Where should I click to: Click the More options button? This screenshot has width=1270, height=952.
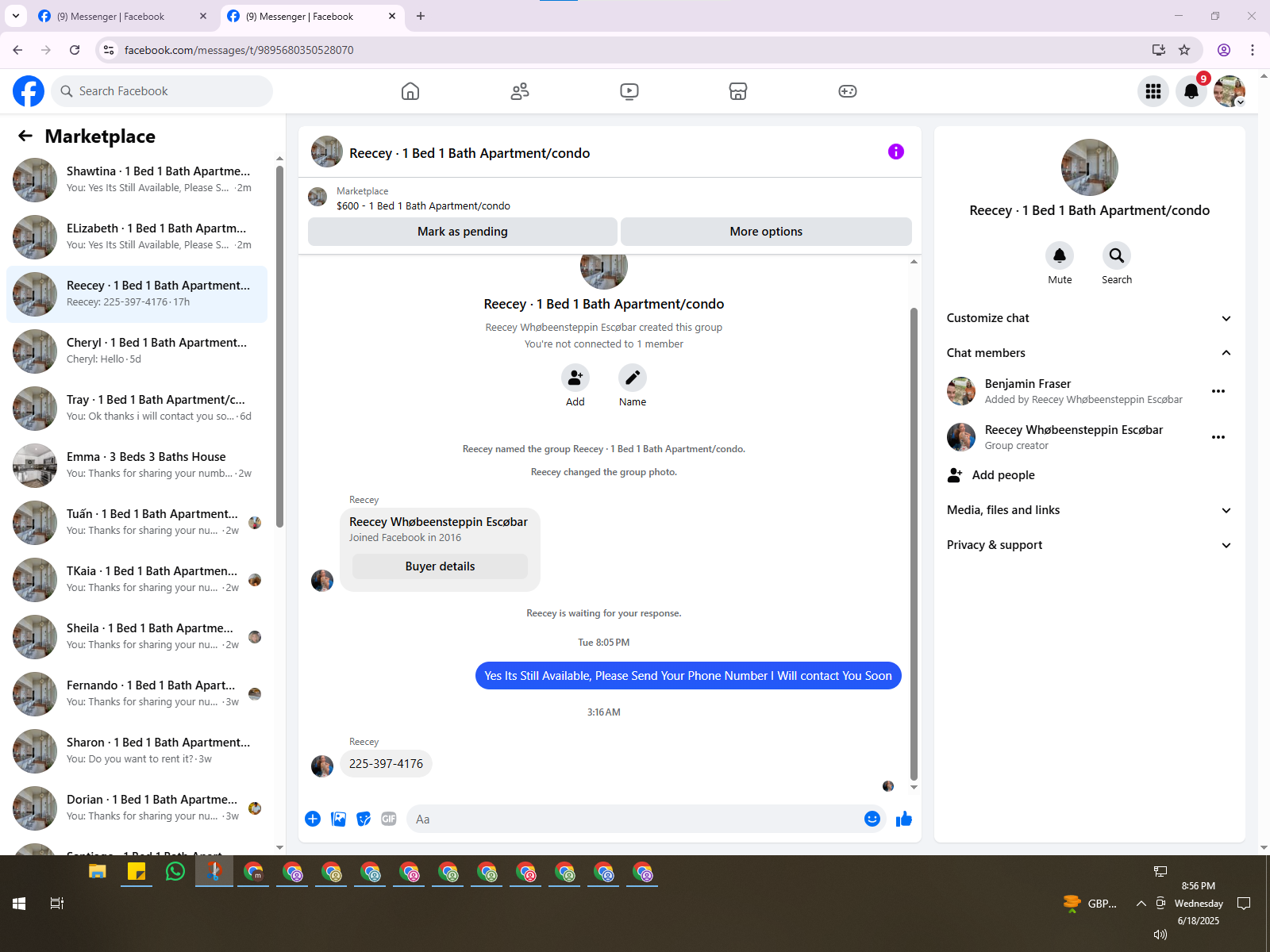766,232
